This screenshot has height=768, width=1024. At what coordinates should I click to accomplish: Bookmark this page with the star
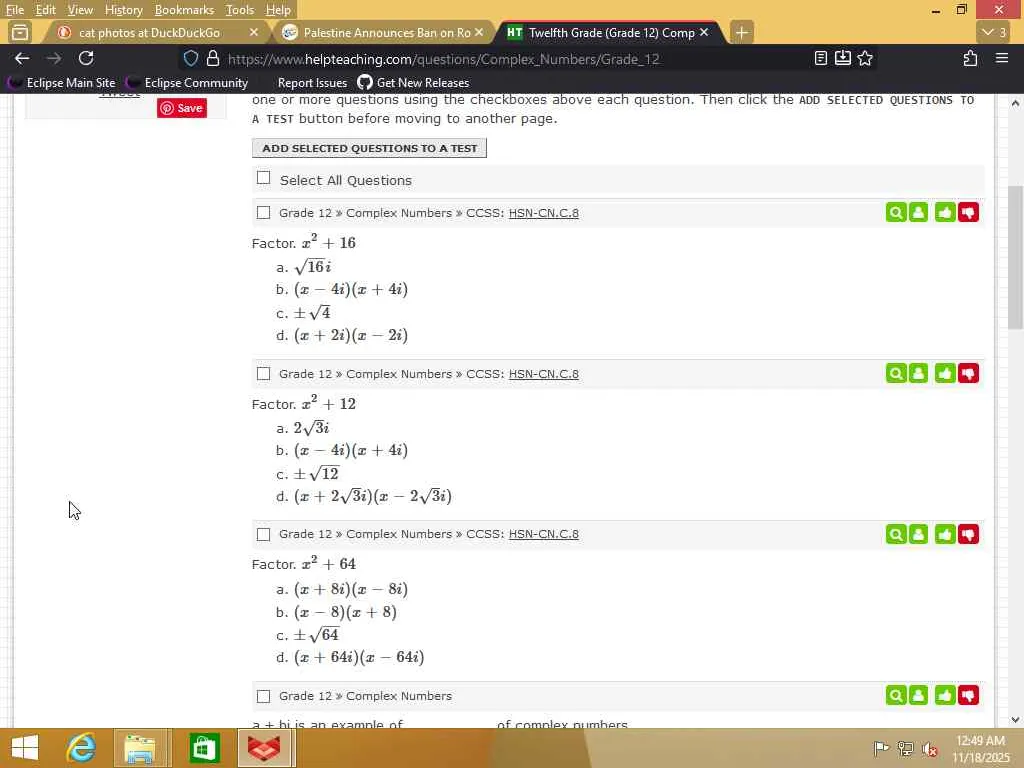pos(865,59)
